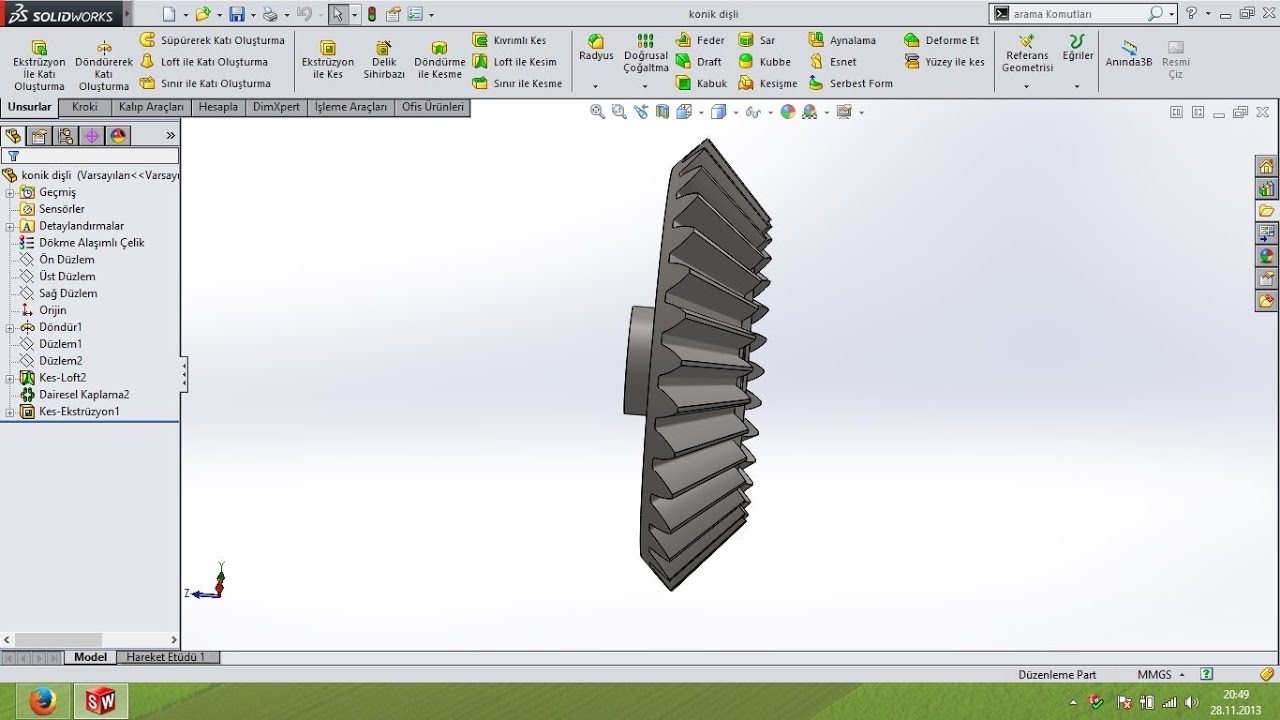Click the Sar wrap tool

(x=757, y=40)
